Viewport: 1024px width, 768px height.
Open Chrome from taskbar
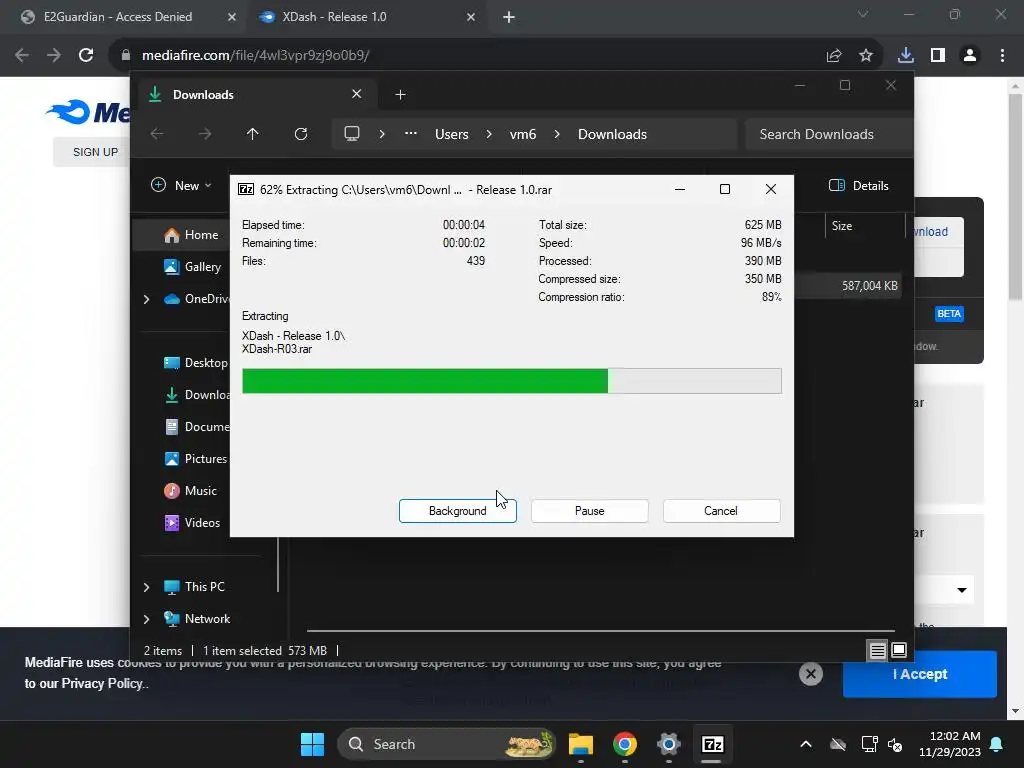pos(625,744)
